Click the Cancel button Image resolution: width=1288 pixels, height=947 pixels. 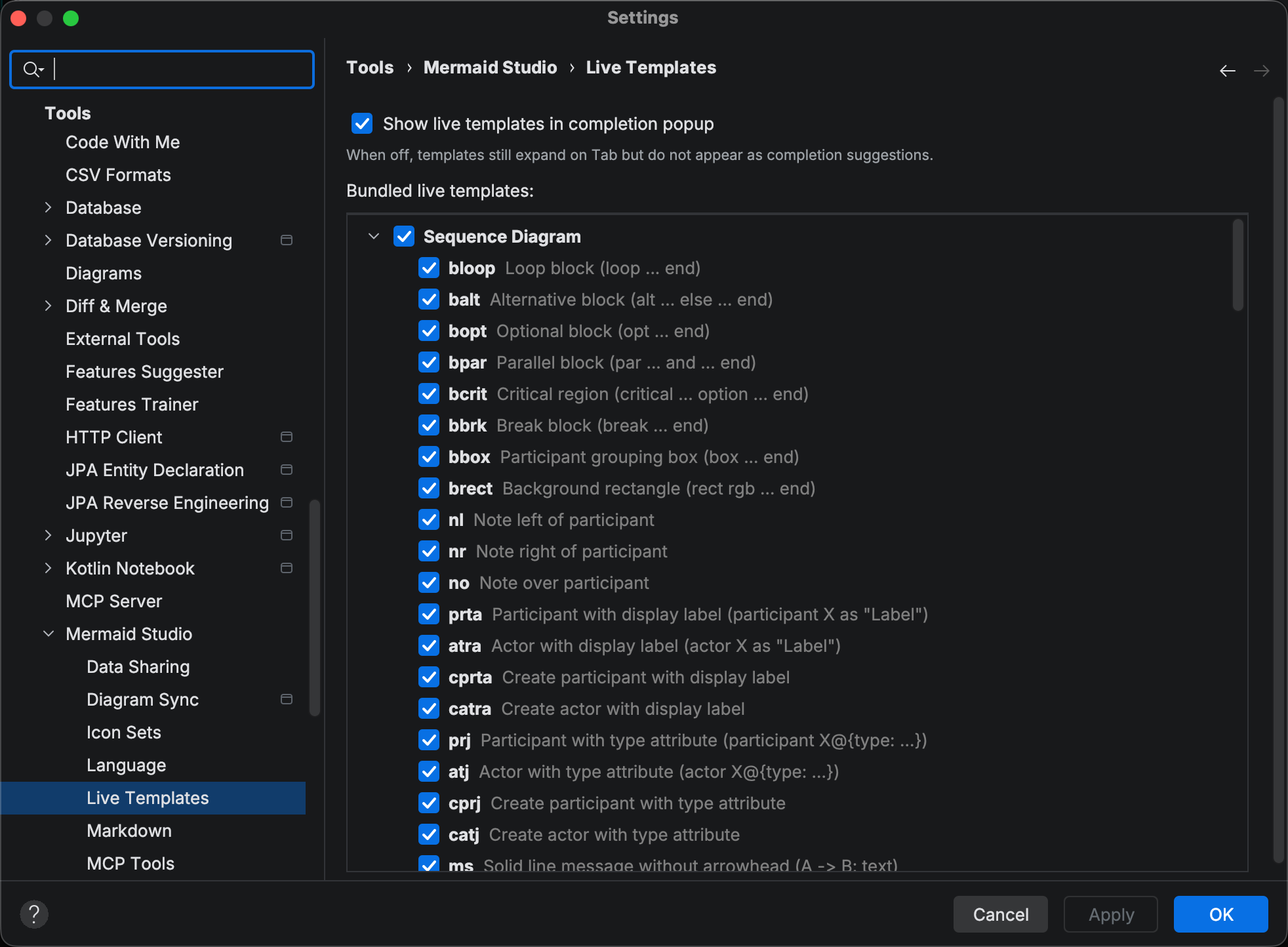point(1001,914)
